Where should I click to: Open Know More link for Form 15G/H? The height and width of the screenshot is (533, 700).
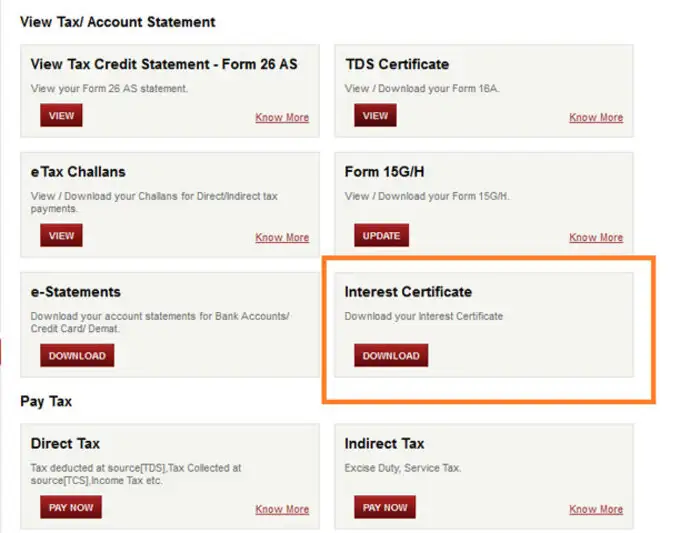(x=596, y=238)
